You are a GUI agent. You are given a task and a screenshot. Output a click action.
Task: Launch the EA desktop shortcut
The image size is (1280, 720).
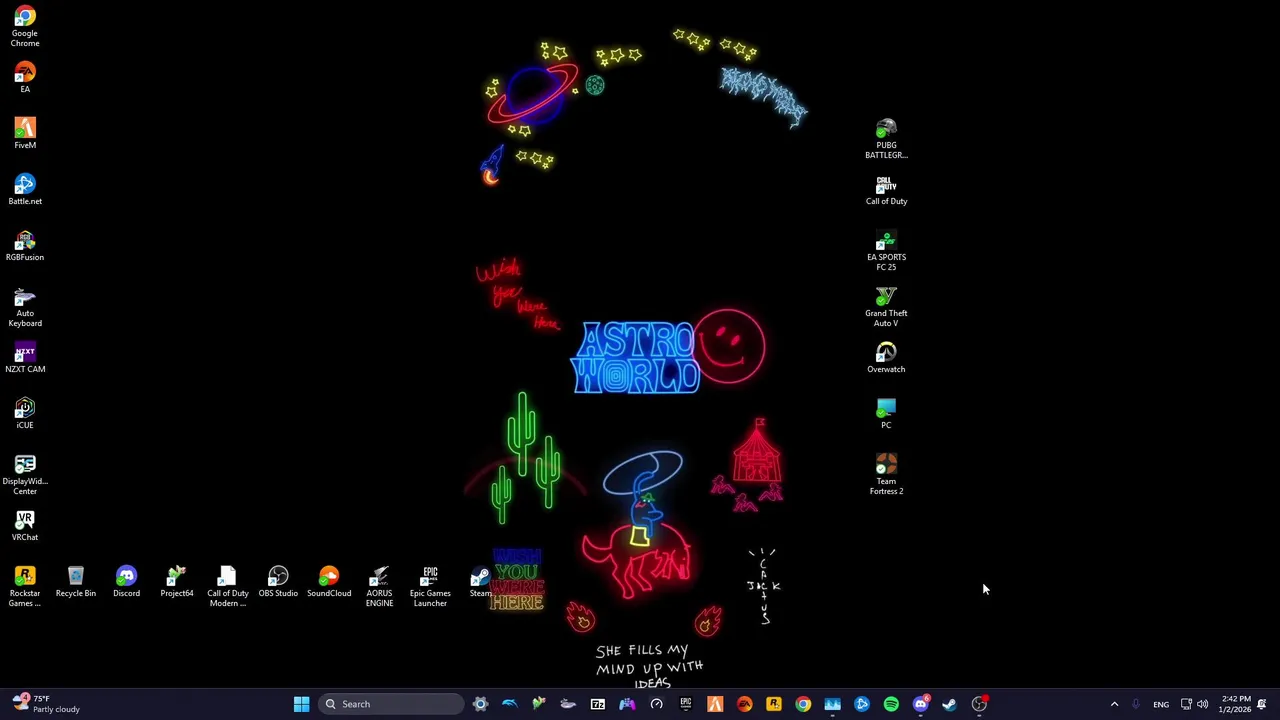[25, 78]
